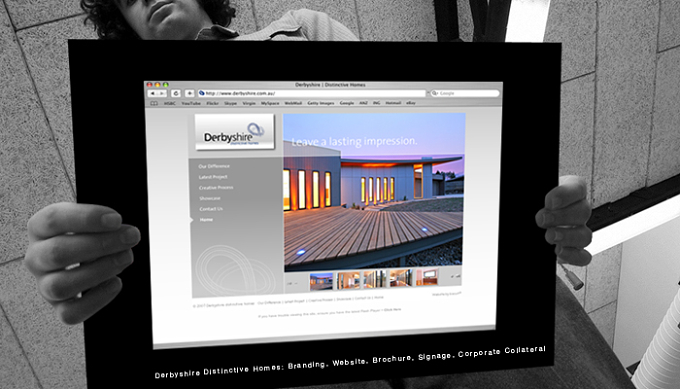
Task: Open the Flickr bookmark
Action: (x=212, y=103)
